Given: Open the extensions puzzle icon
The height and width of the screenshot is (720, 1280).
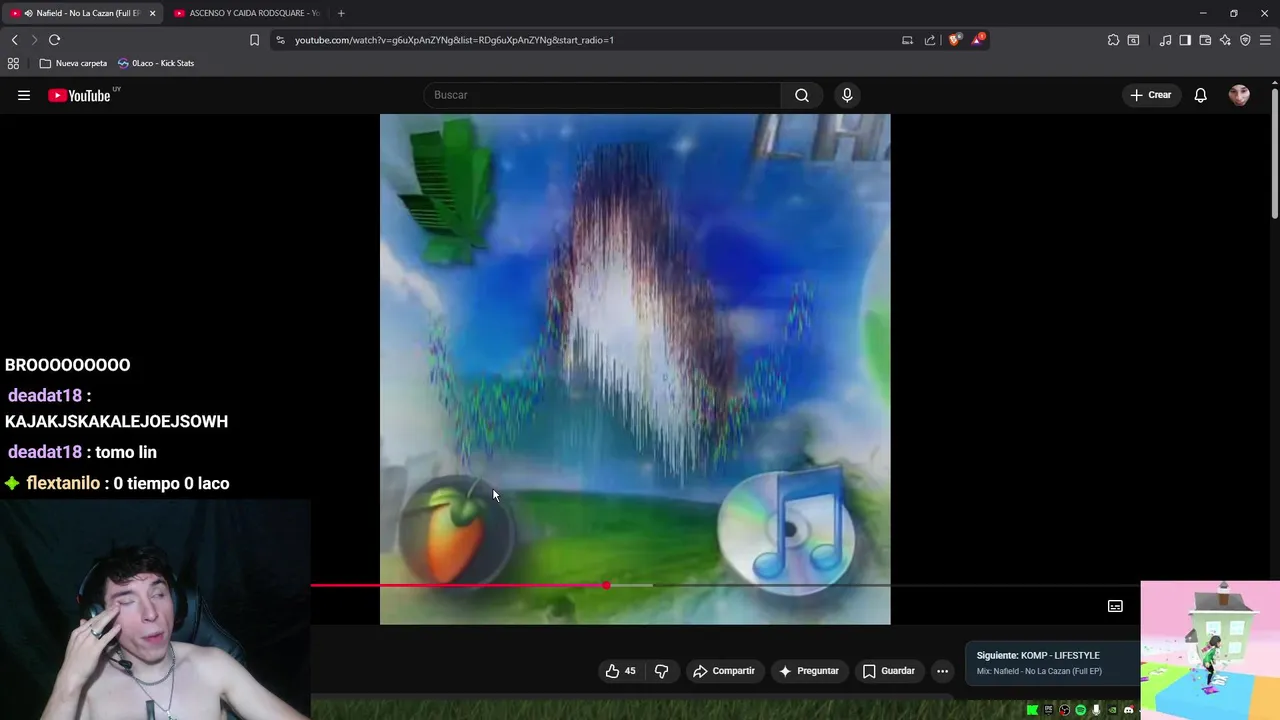Looking at the screenshot, I should coord(1113,40).
